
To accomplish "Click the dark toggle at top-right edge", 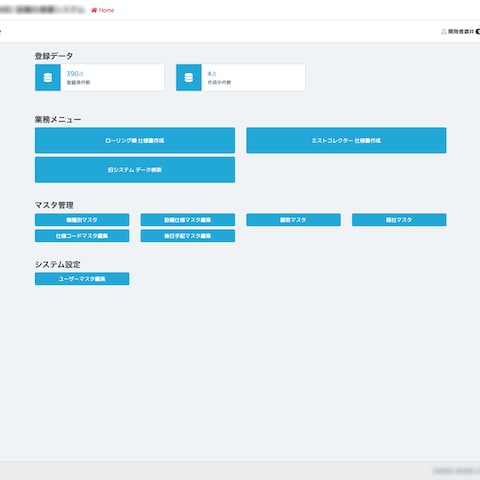I will coord(478,32).
